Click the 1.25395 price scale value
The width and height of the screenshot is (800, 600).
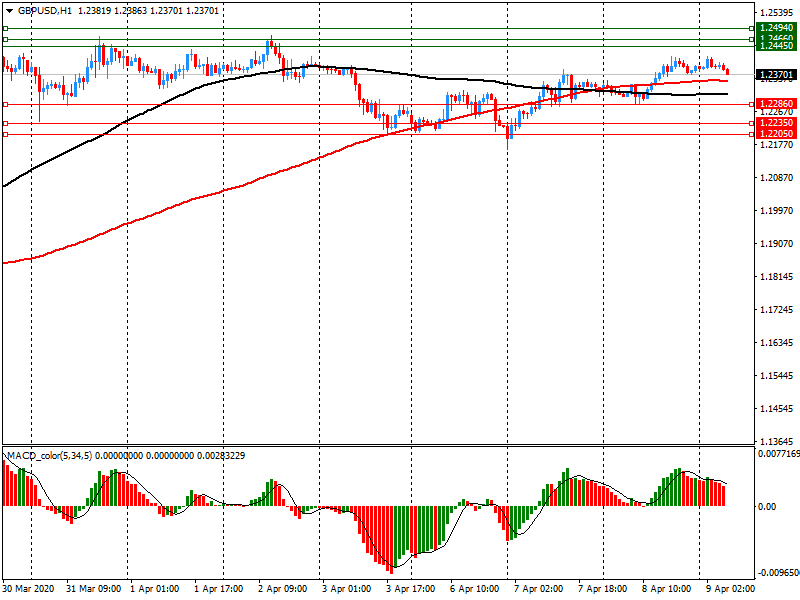pos(776,13)
